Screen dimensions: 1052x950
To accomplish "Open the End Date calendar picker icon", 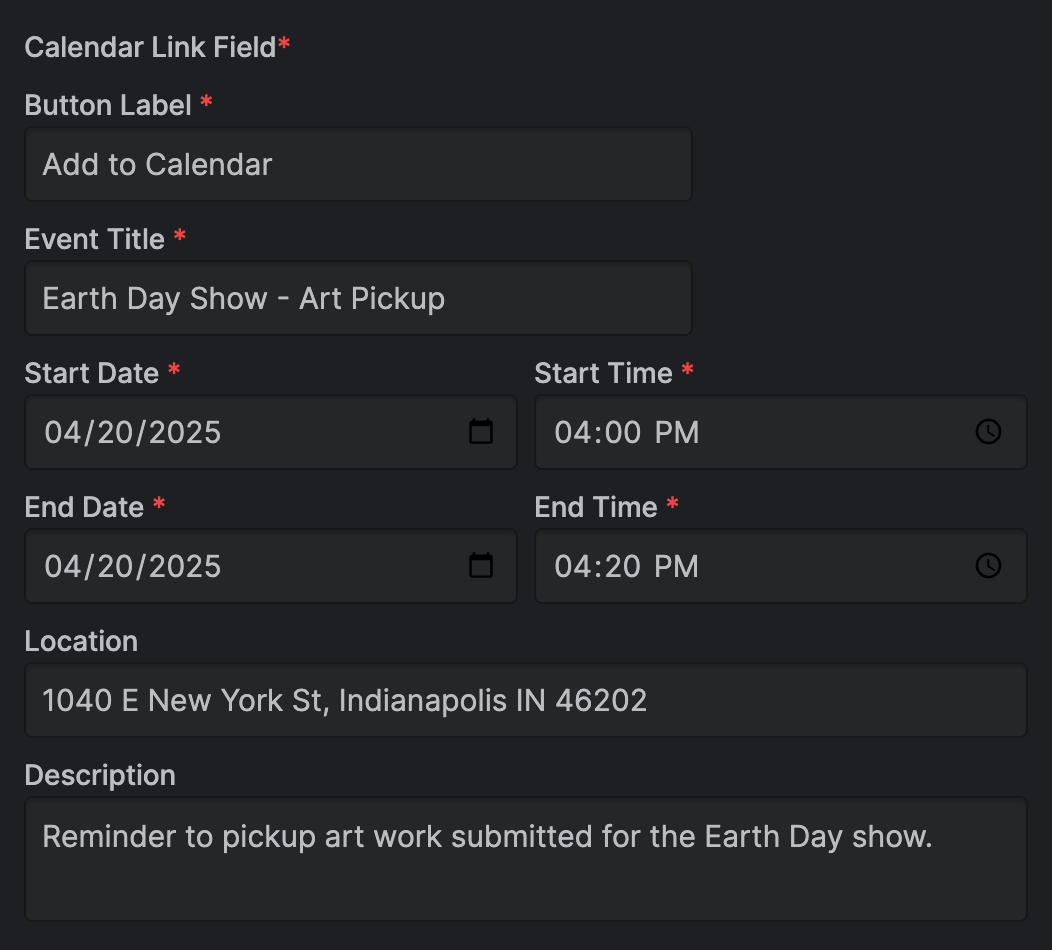I will (481, 566).
